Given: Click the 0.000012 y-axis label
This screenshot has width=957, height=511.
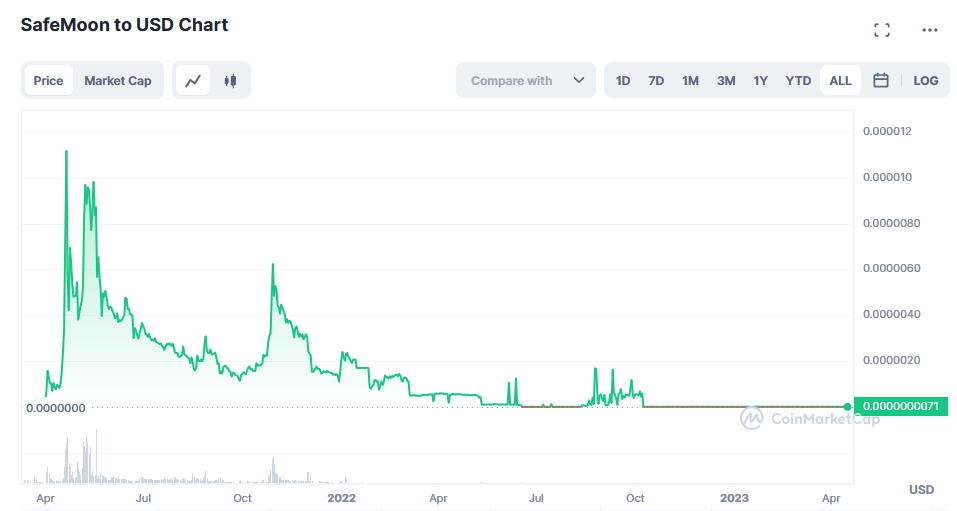Looking at the screenshot, I should click(x=887, y=131).
